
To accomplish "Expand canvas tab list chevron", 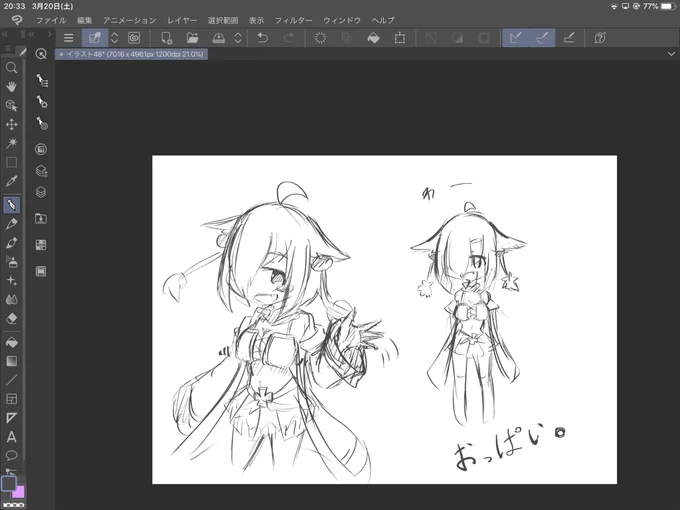I will 671,54.
